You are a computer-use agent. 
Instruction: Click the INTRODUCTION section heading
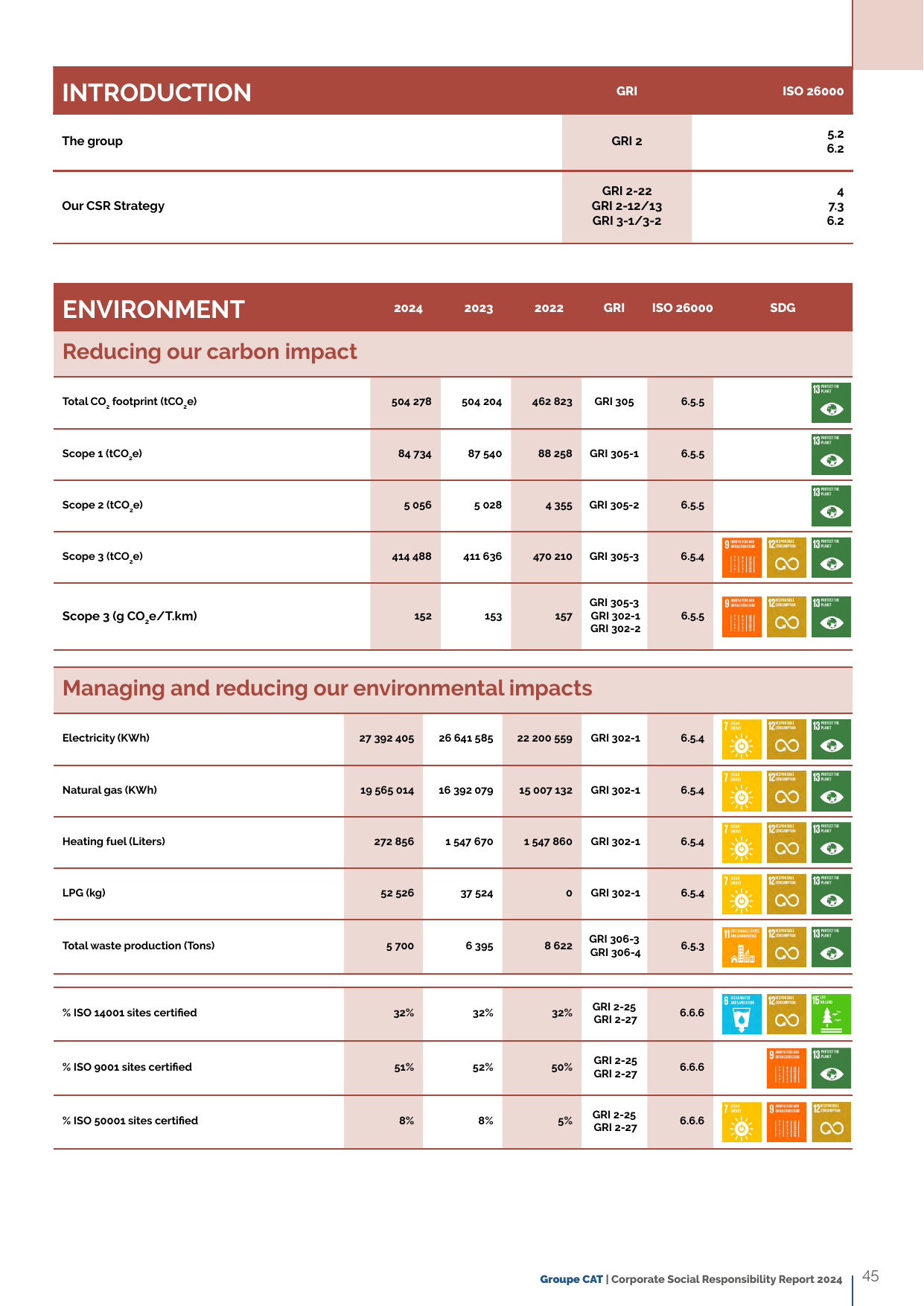[157, 92]
